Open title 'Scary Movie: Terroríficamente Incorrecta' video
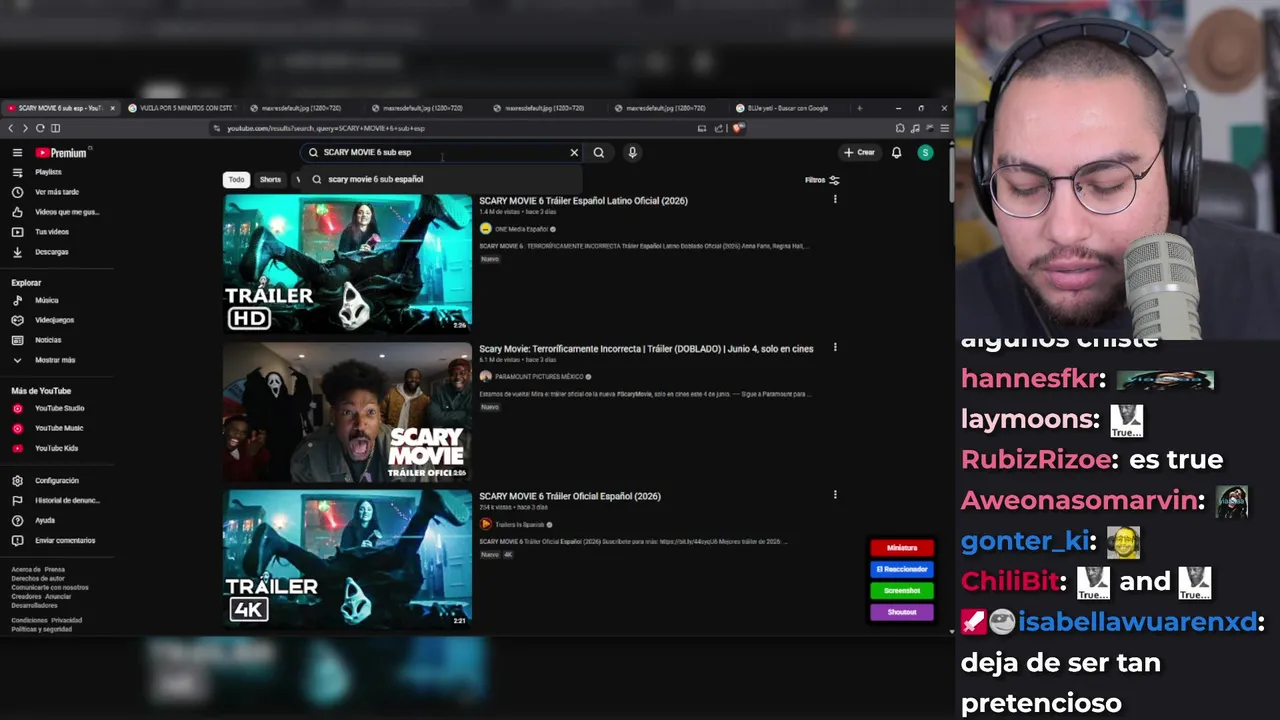Viewport: 1280px width, 720px height. (x=646, y=349)
